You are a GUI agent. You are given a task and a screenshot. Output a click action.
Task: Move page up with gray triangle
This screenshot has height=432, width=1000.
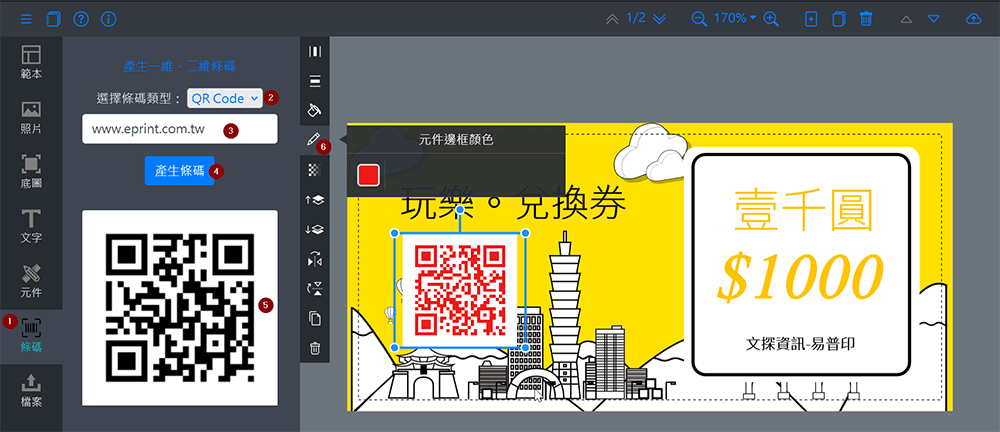[906, 19]
